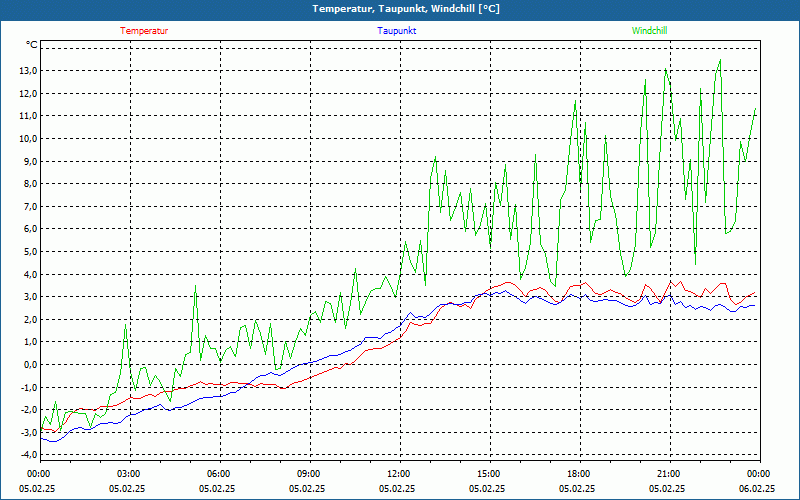Screen dimensions: 800x500
Task: Click the chart title 'Temperatur, Taupunkt, Windchill [°C]'
Action: click(x=406, y=9)
